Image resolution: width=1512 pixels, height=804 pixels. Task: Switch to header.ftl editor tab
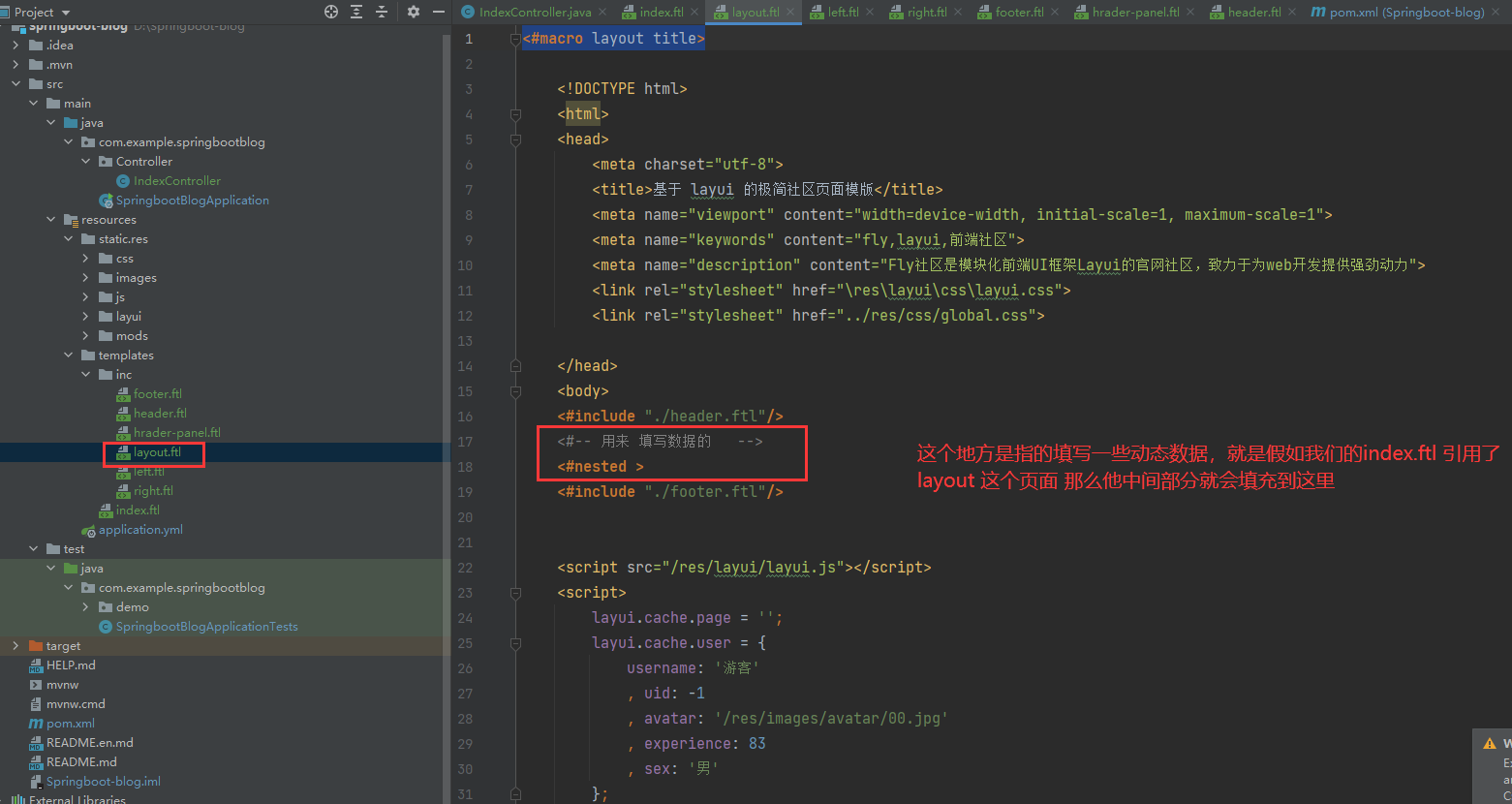[1254, 12]
